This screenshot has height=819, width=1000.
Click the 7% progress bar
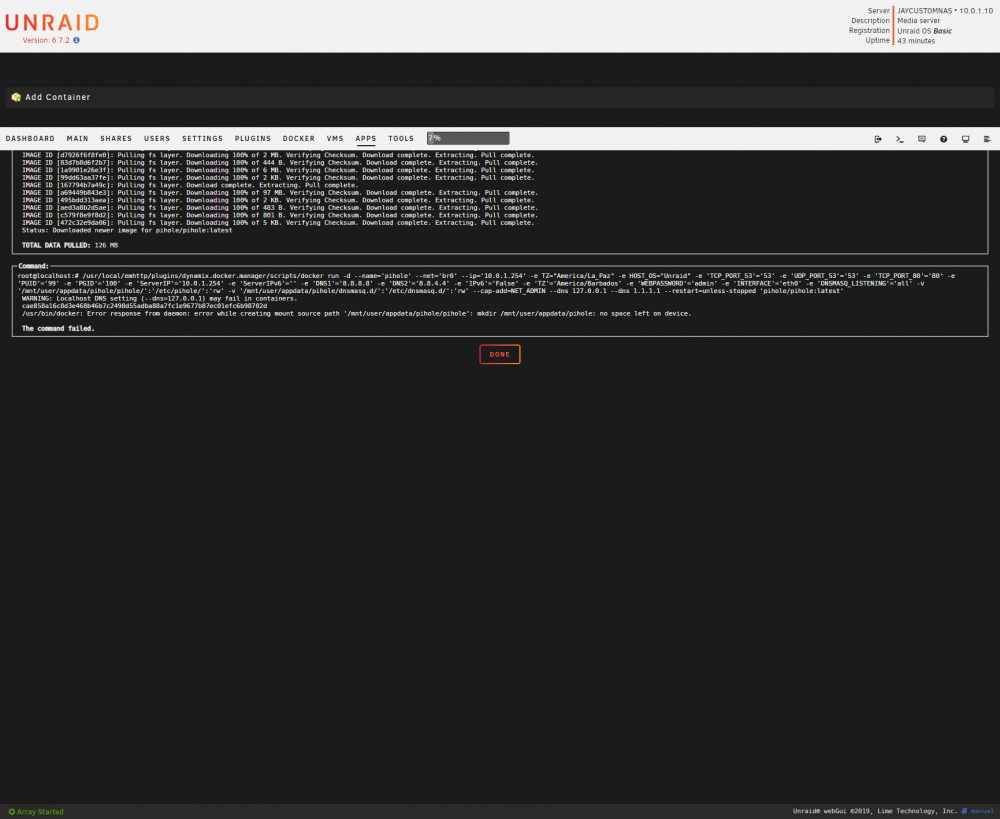468,138
